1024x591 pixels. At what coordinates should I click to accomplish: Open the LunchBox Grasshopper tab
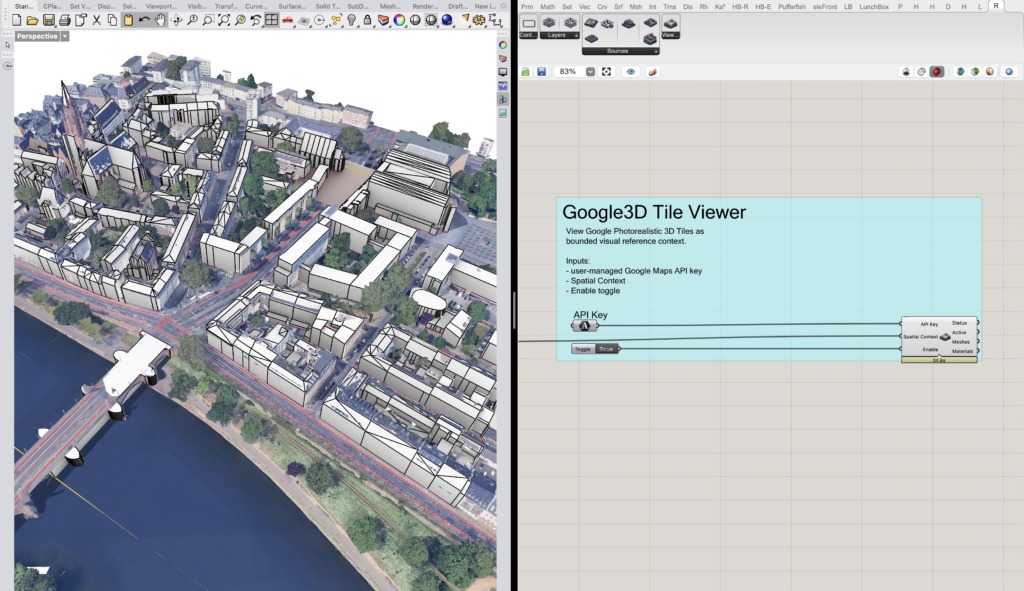pyautogui.click(x=874, y=7)
